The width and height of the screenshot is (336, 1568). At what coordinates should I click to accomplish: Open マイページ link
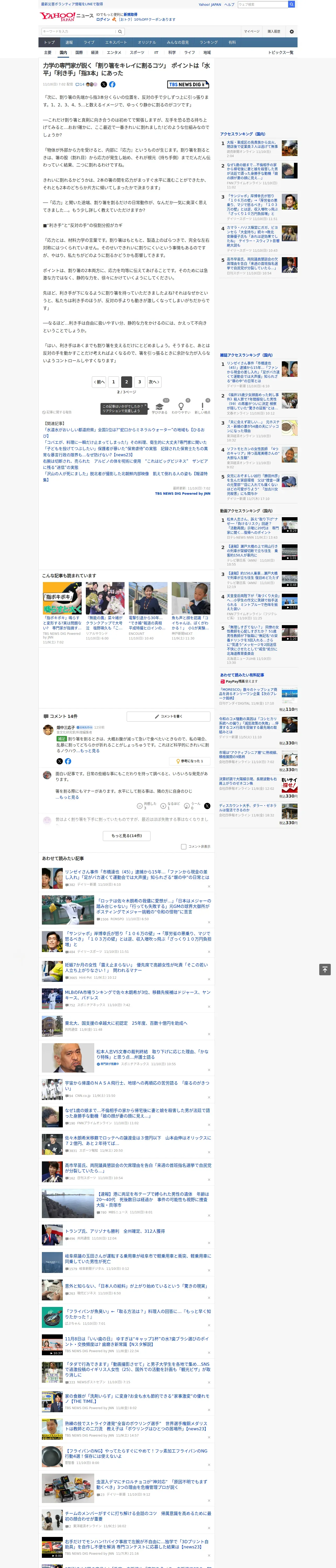[252, 32]
